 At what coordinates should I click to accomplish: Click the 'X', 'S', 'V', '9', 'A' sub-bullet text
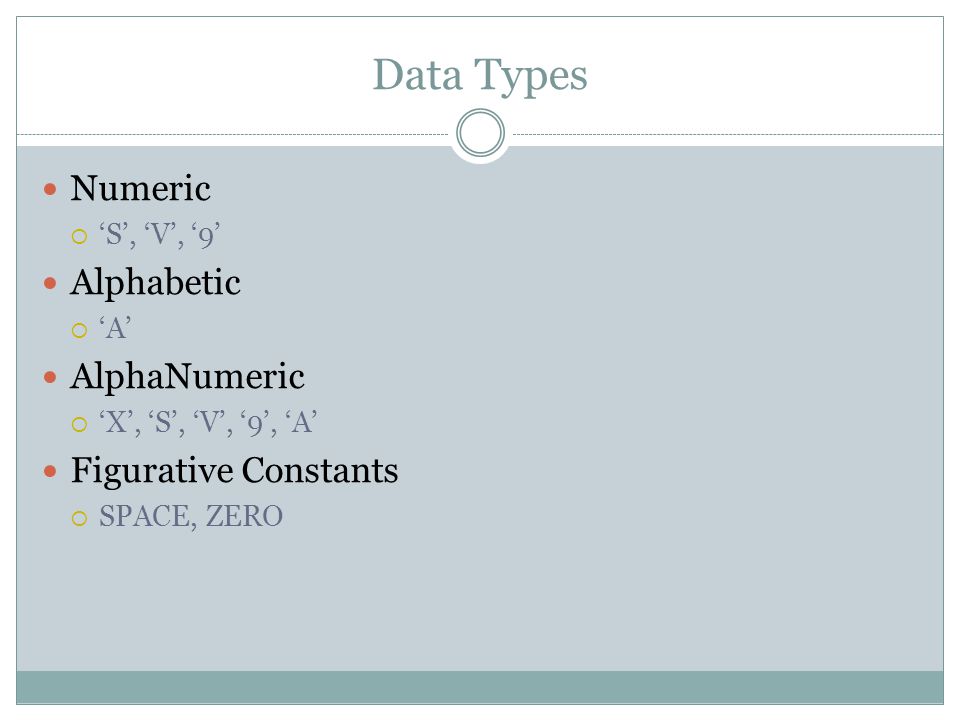click(208, 422)
